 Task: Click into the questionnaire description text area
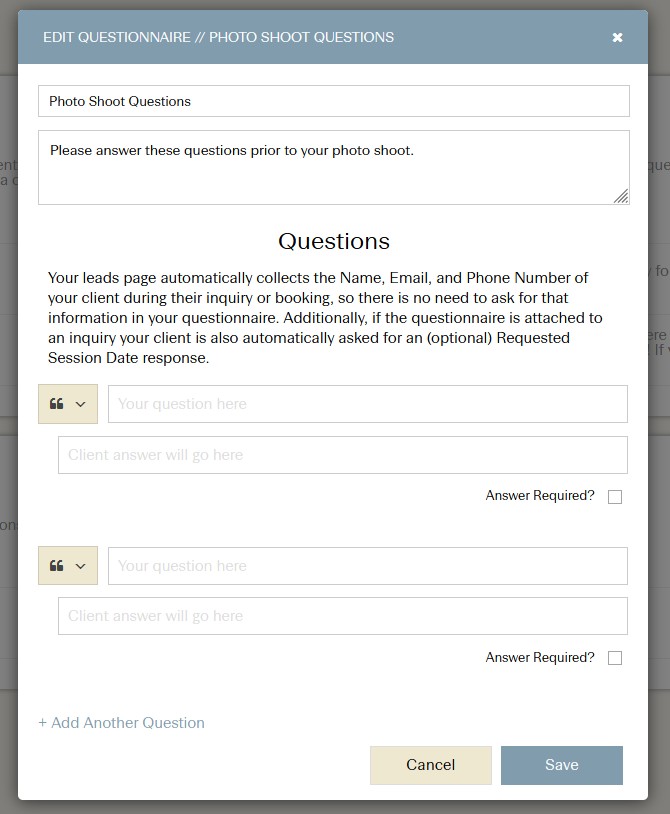point(334,167)
